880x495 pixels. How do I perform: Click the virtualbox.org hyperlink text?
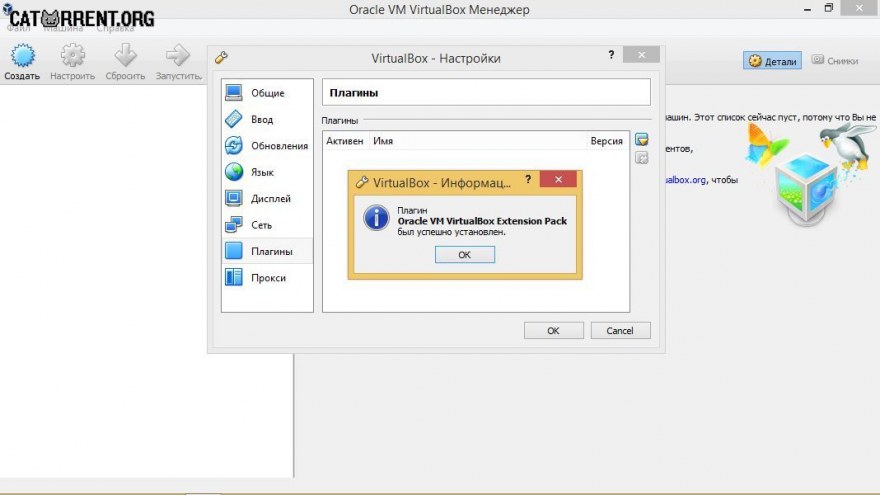click(685, 180)
